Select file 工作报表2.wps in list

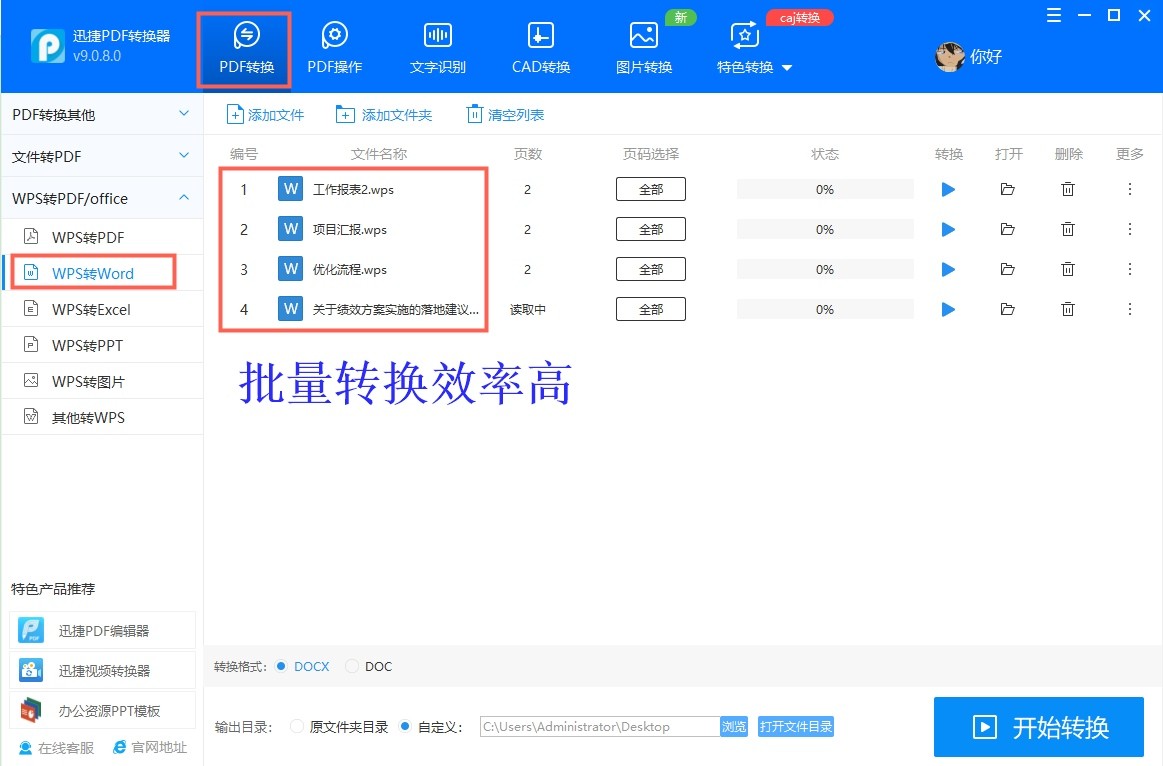pos(353,189)
